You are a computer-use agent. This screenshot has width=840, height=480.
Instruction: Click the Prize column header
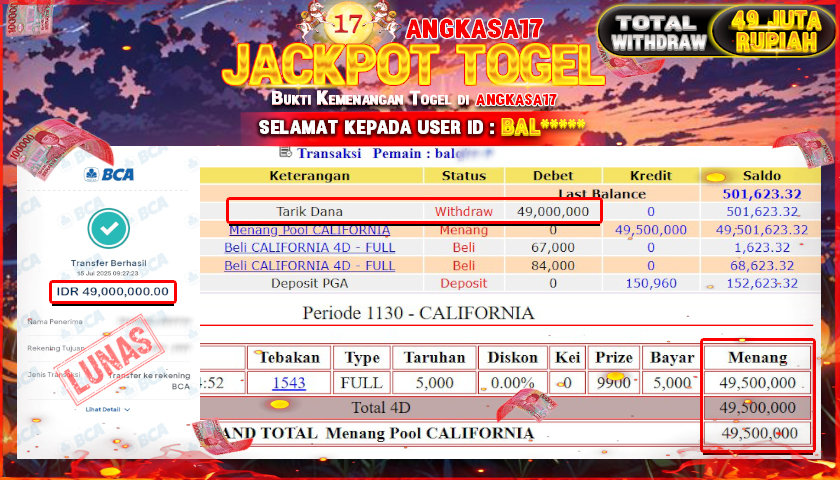coord(613,357)
